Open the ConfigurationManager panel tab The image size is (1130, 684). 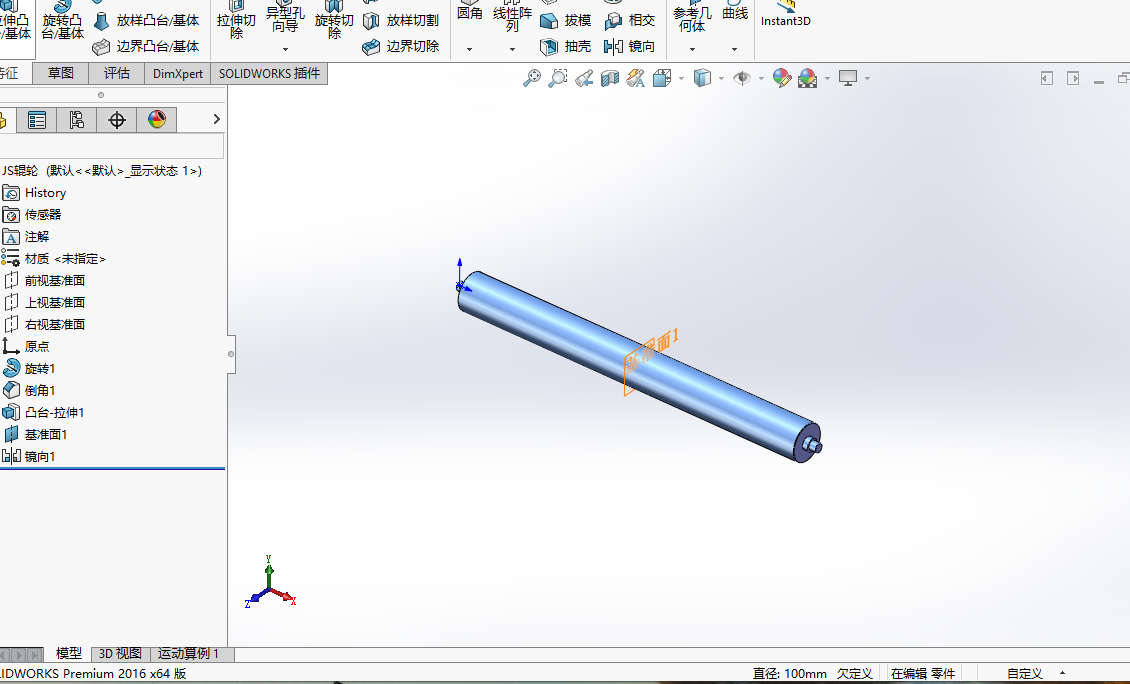76,120
